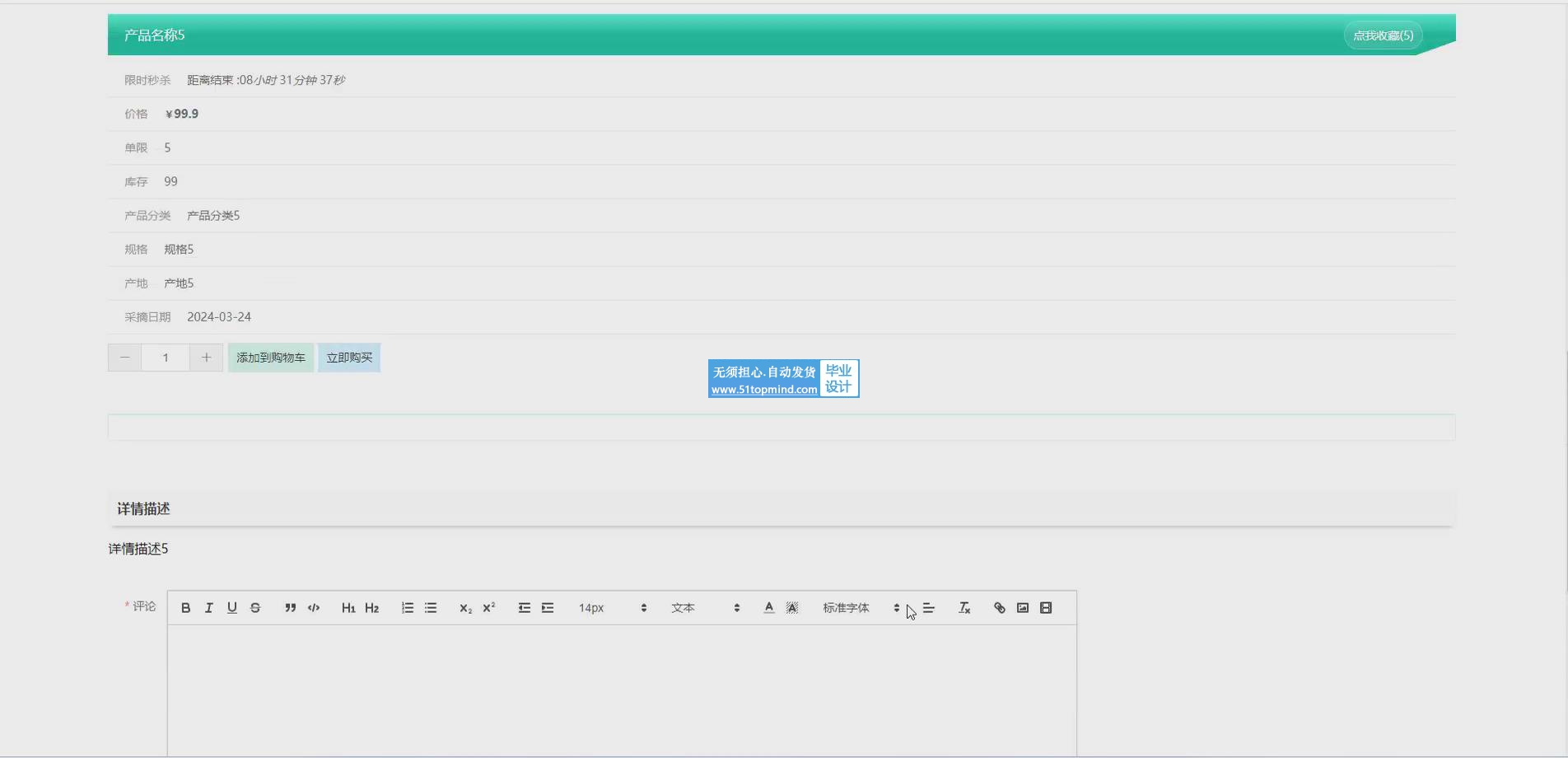Increase the text indent

pyautogui.click(x=548, y=608)
